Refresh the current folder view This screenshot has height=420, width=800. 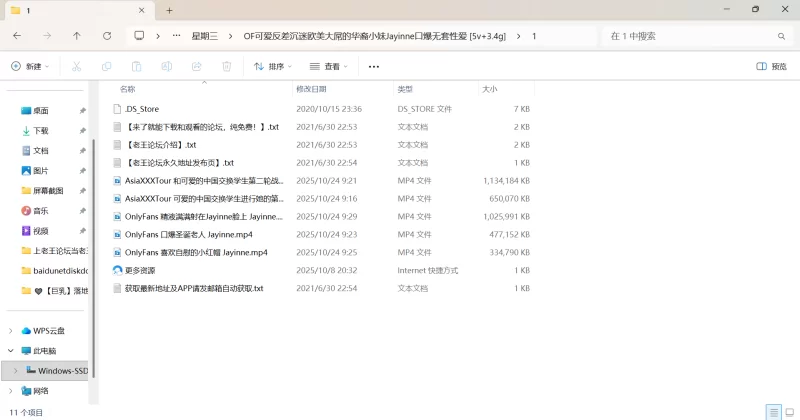(107, 36)
